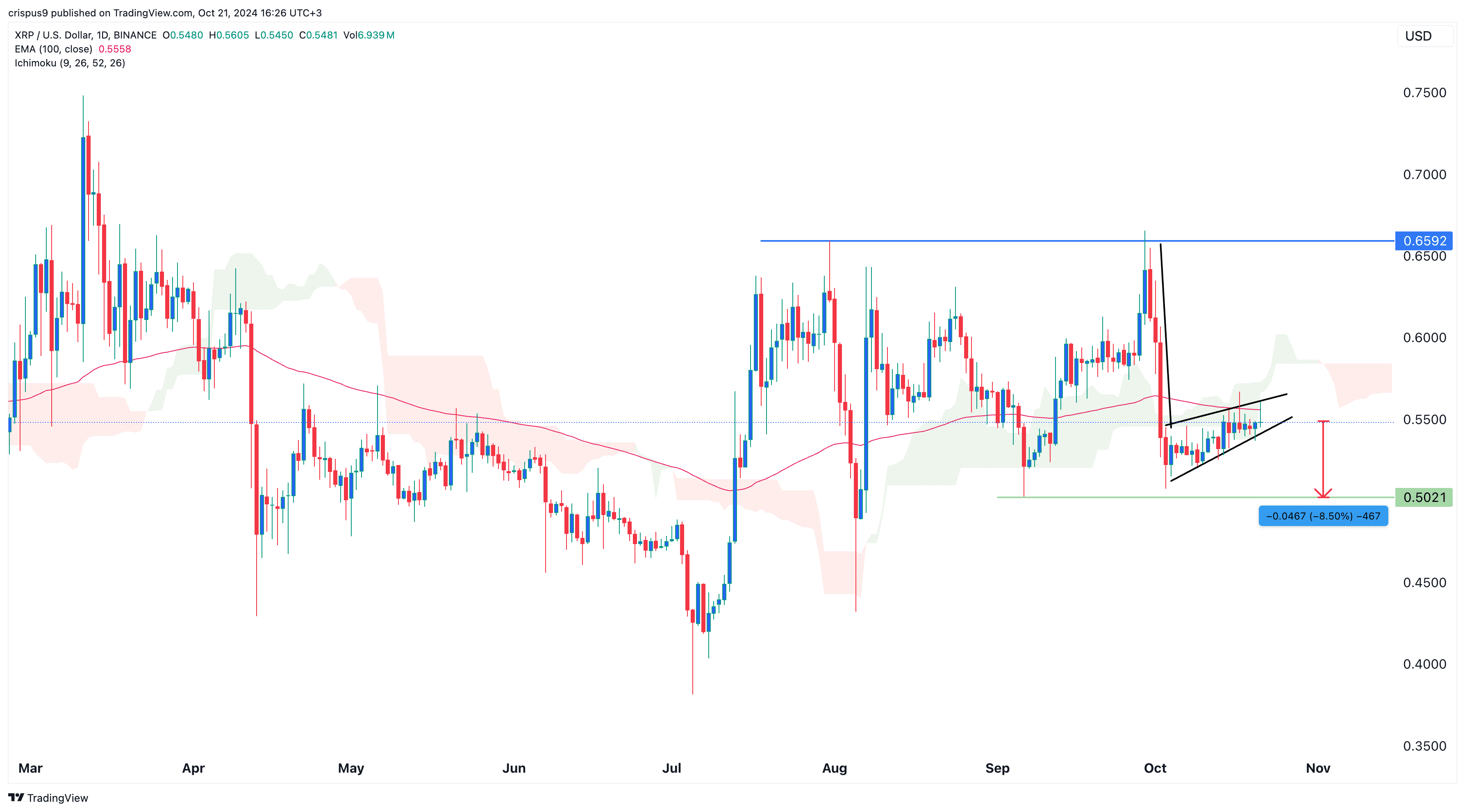Click the open value O0.5480
1465x812 pixels.
click(x=182, y=35)
